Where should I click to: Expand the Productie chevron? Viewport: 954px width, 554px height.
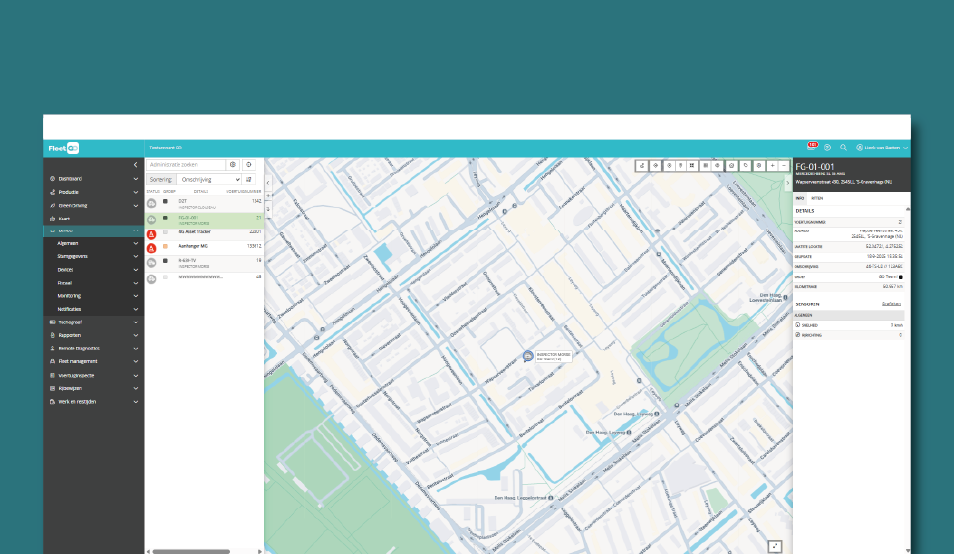[136, 192]
